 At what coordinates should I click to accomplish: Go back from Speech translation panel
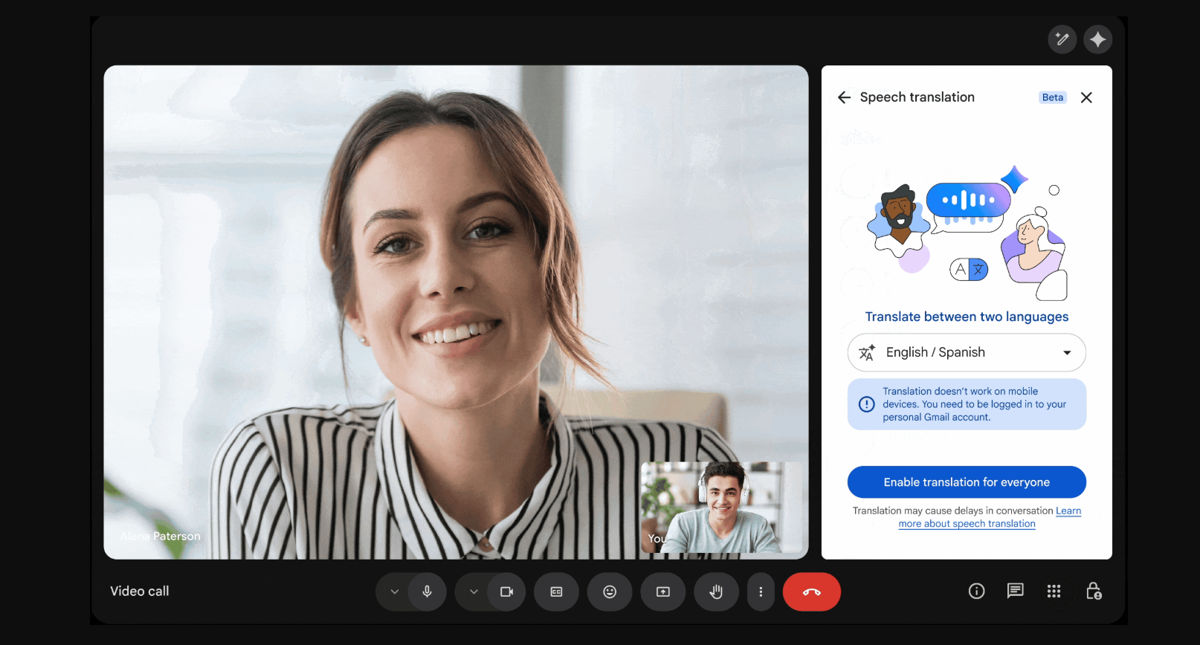(x=844, y=97)
